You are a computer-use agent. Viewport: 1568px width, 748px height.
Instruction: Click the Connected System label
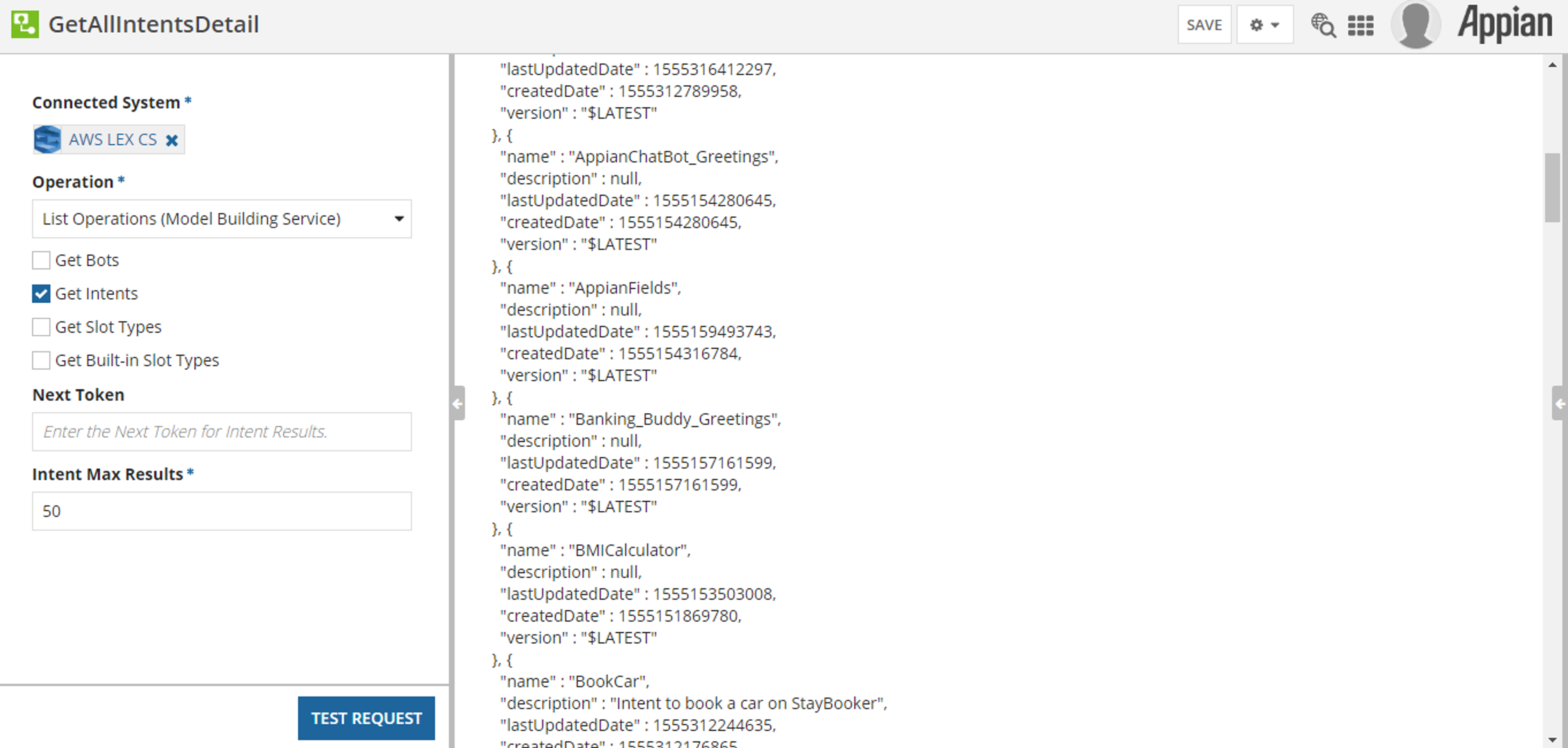(106, 102)
